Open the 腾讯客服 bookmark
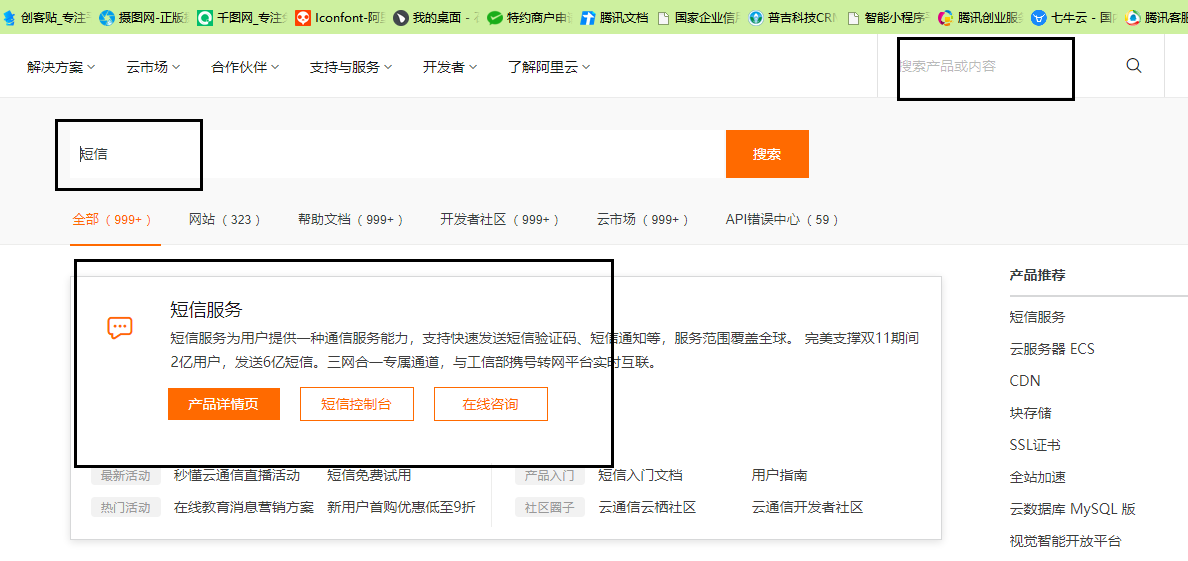This screenshot has height=561, width=1188. click(1156, 17)
